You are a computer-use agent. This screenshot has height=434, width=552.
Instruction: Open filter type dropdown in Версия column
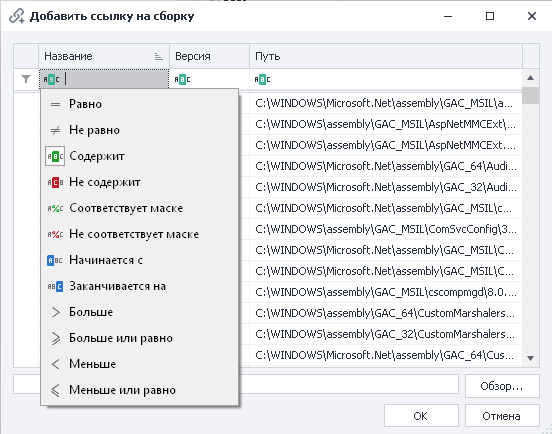pyautogui.click(x=182, y=80)
